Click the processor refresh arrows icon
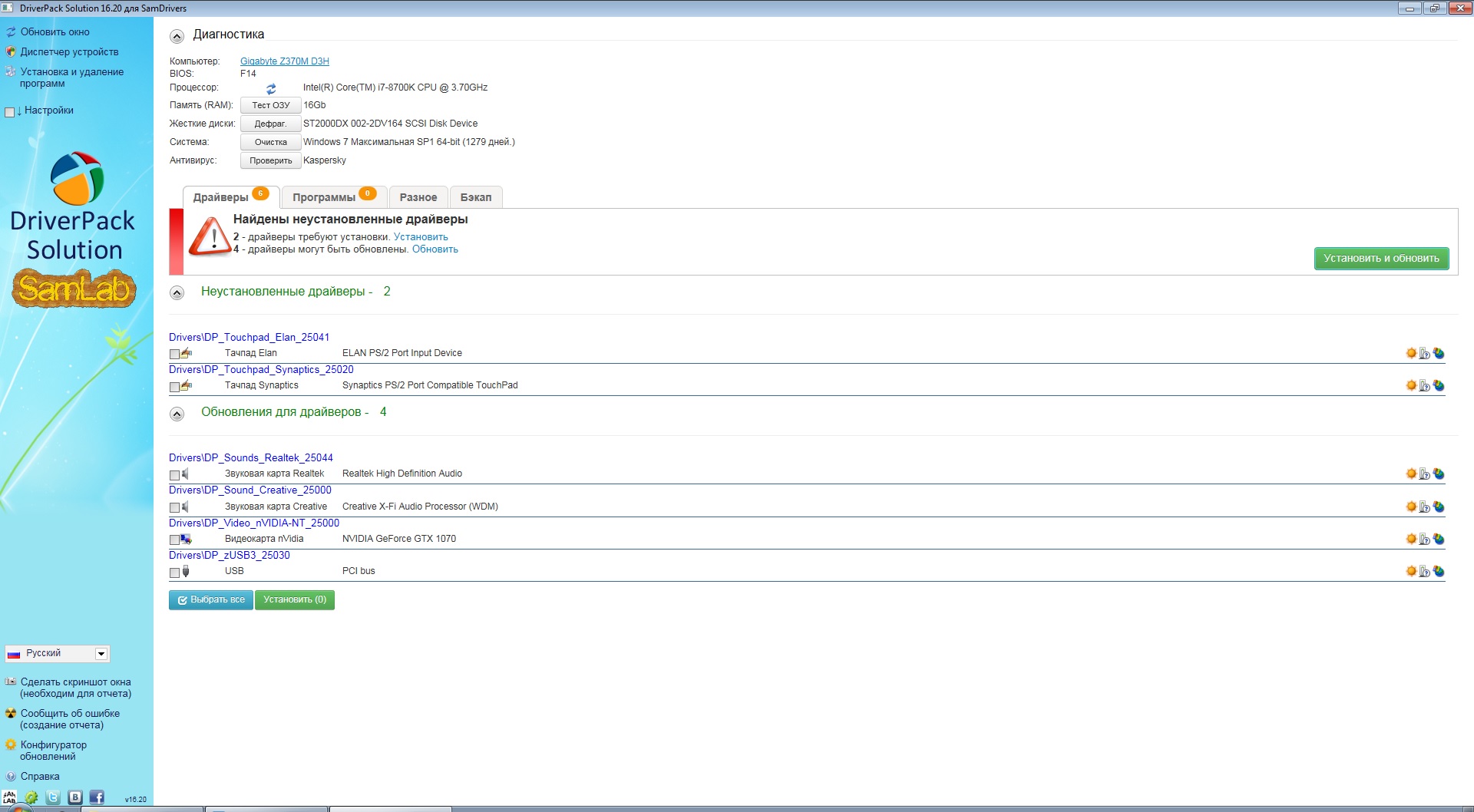 click(x=271, y=89)
